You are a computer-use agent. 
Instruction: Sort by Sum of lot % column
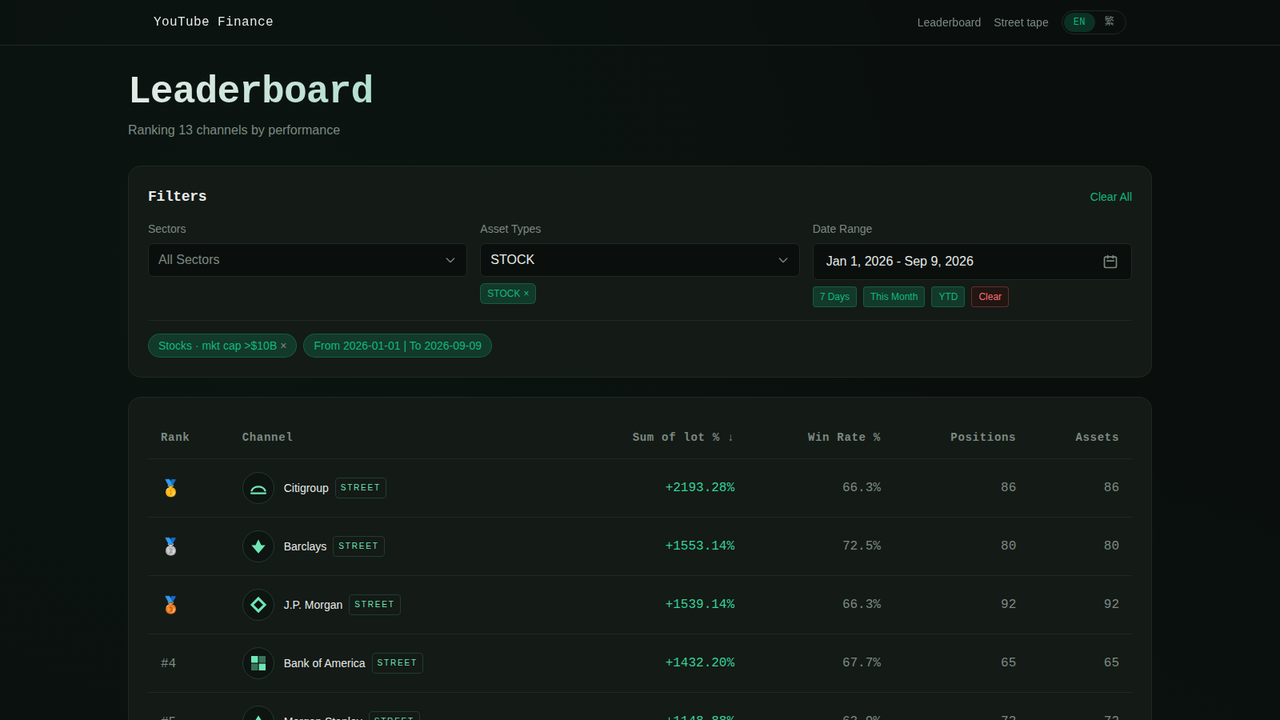click(683, 437)
